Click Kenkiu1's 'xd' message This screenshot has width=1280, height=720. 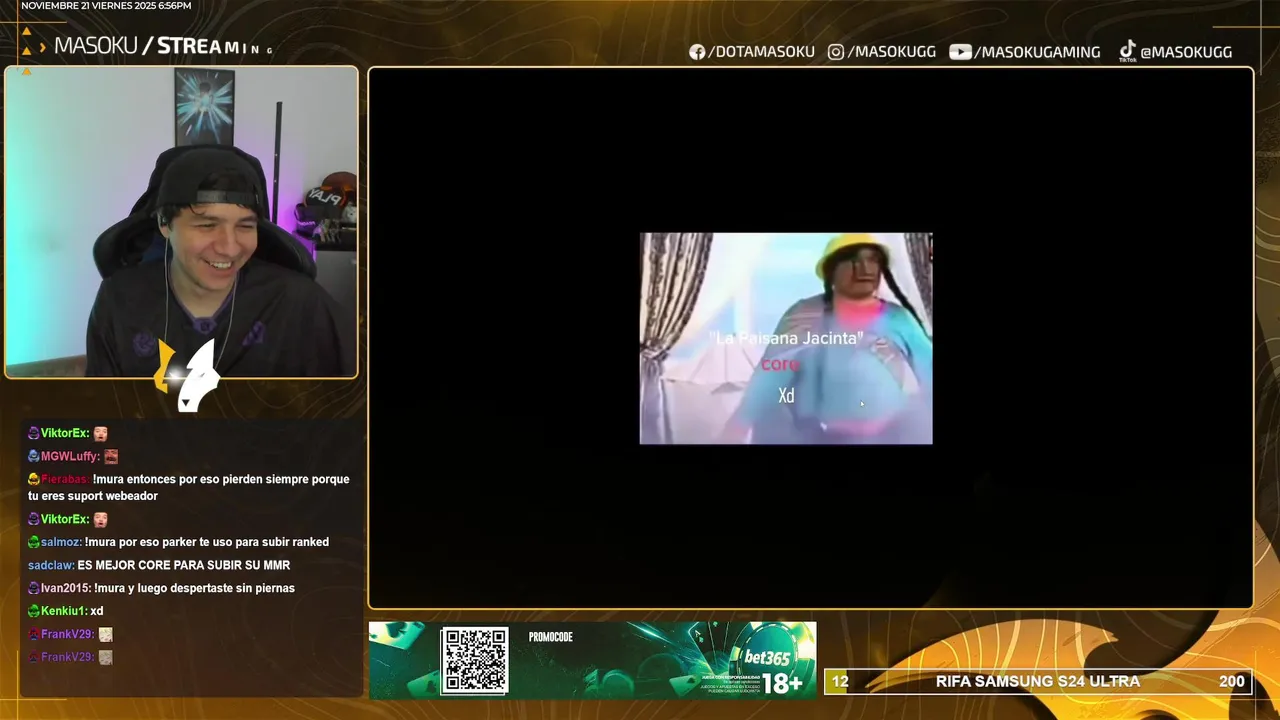(97, 611)
